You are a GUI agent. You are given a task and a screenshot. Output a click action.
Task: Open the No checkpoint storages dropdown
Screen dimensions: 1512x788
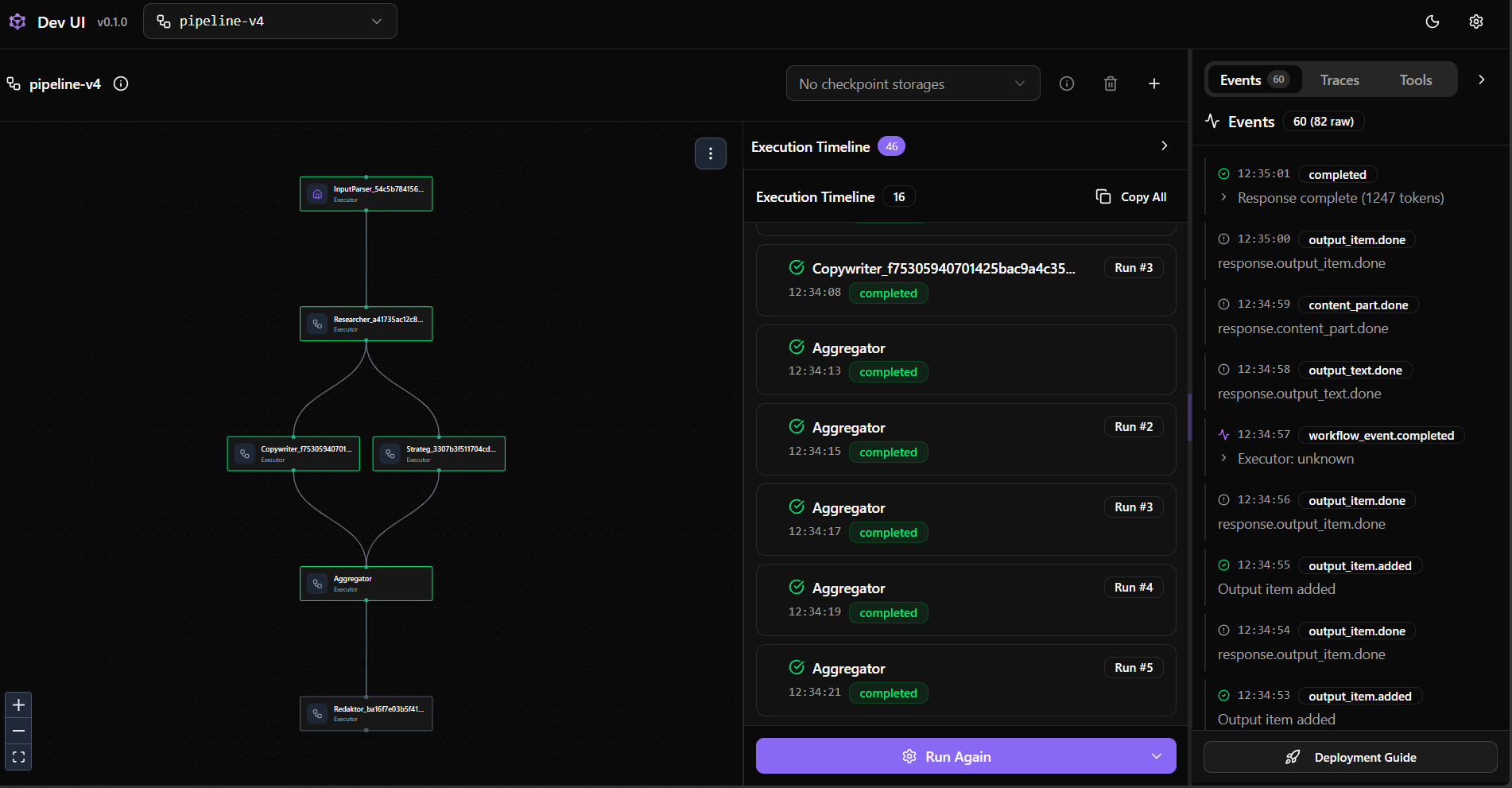click(x=913, y=83)
